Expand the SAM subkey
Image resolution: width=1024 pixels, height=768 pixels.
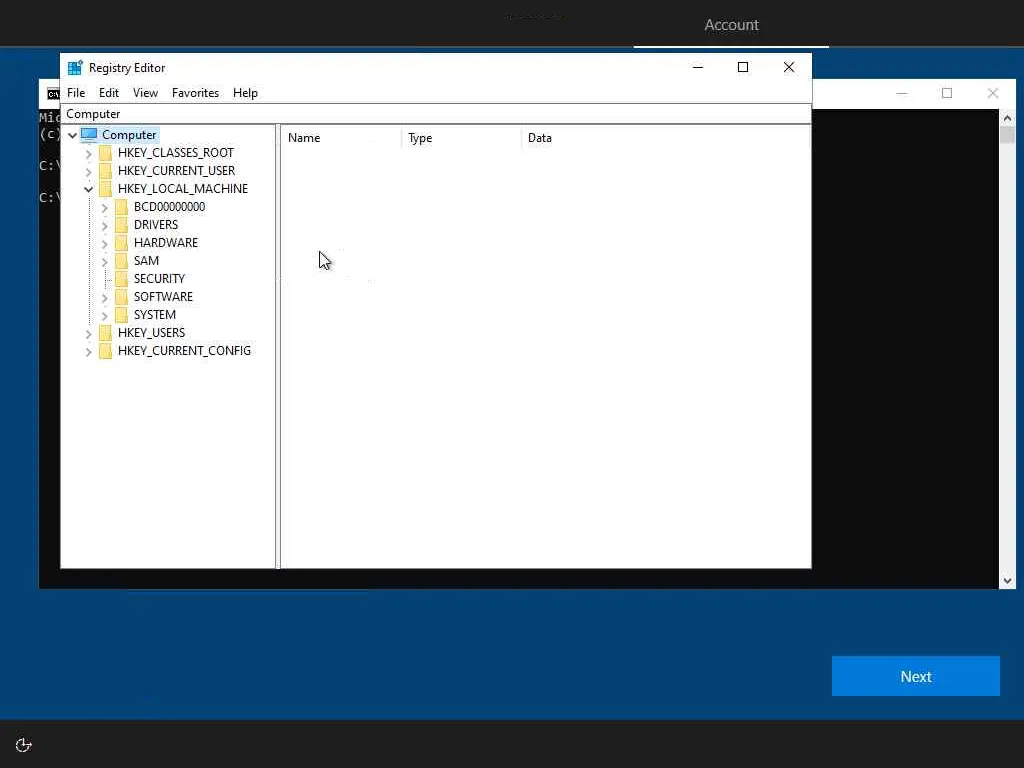[104, 261]
